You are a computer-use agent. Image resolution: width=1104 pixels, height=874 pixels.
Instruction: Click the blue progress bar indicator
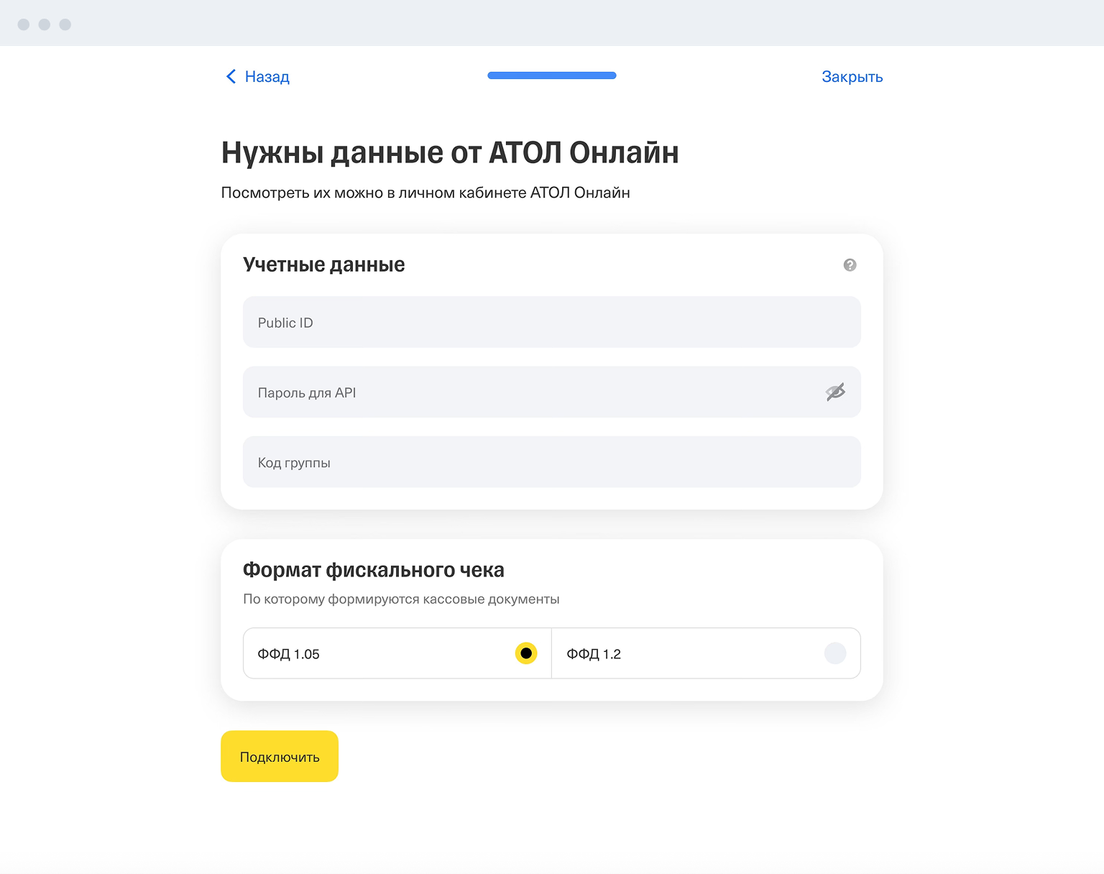point(551,75)
